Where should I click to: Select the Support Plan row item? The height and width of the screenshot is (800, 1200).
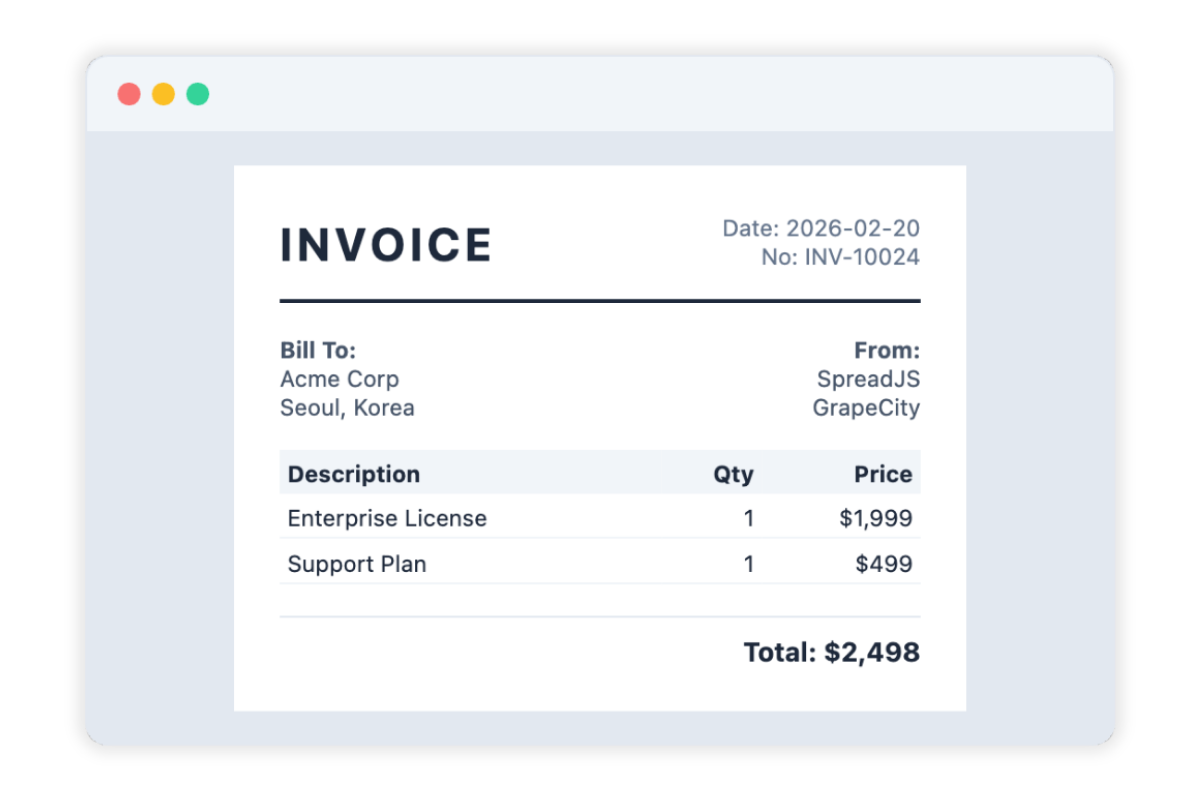[357, 564]
